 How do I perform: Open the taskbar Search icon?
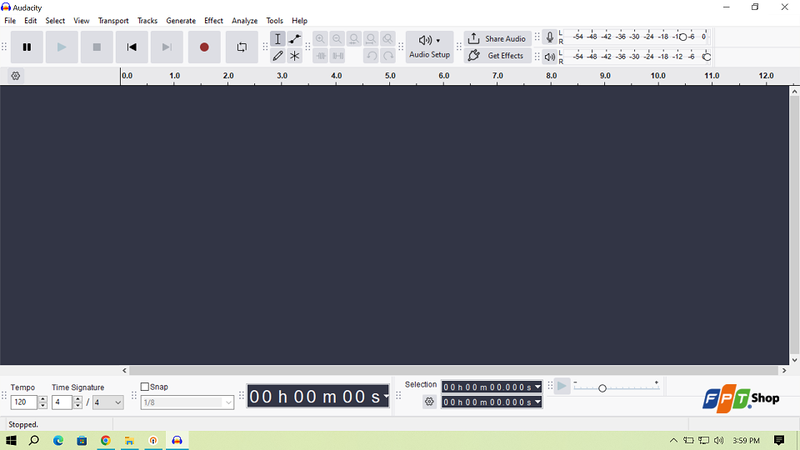[x=34, y=440]
